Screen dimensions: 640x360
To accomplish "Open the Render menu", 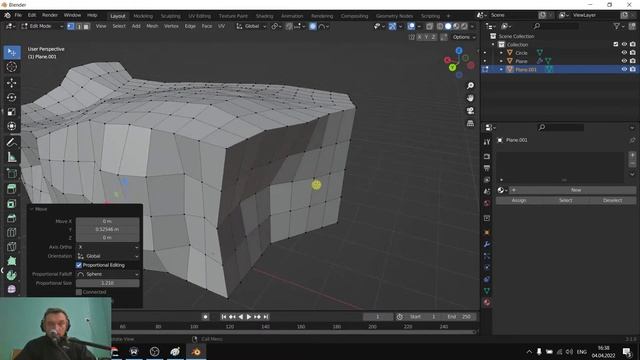I will 50,15.
